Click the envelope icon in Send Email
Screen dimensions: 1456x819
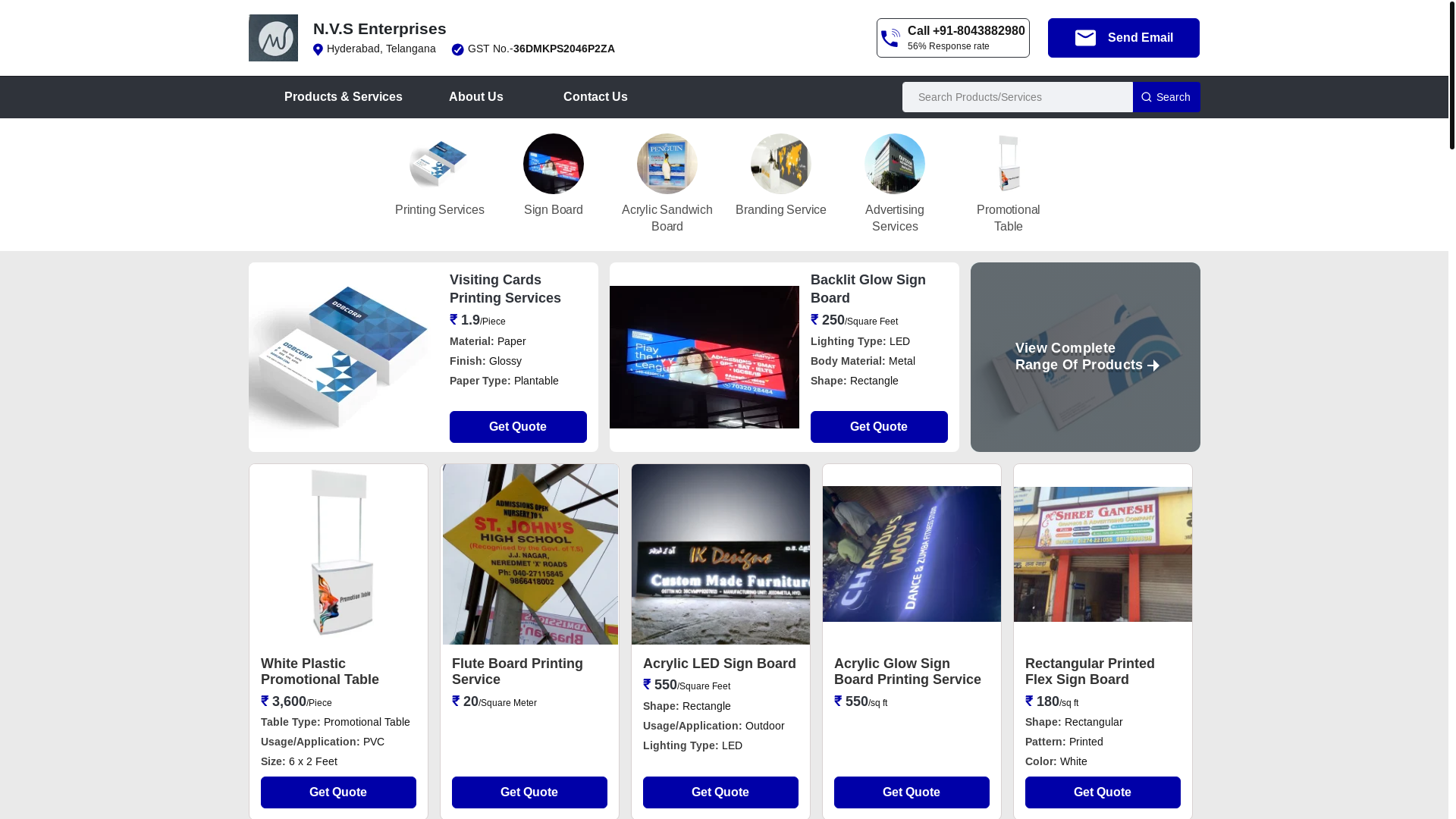click(1085, 38)
